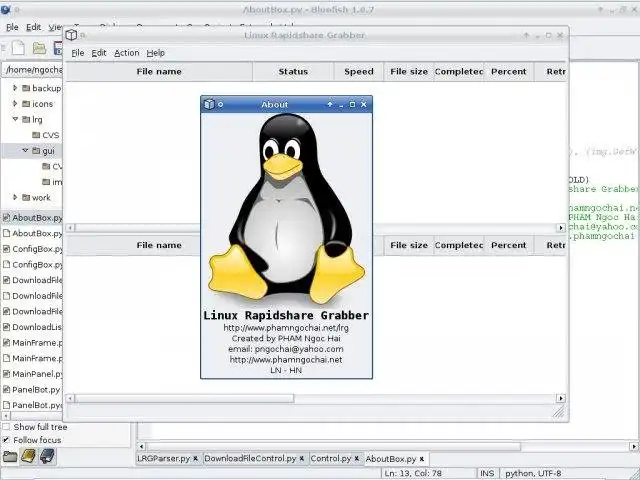Shade the About dialog with the up arrow
This screenshot has width=640, height=480.
coord(330,104)
